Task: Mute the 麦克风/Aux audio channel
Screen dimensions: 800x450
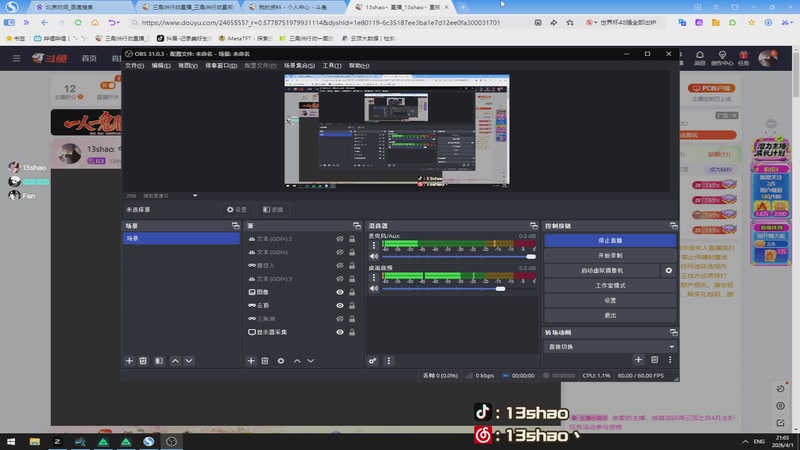Action: click(x=374, y=257)
